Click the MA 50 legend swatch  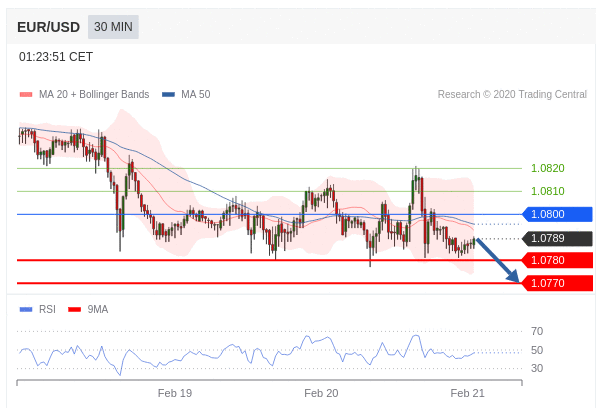(x=168, y=94)
